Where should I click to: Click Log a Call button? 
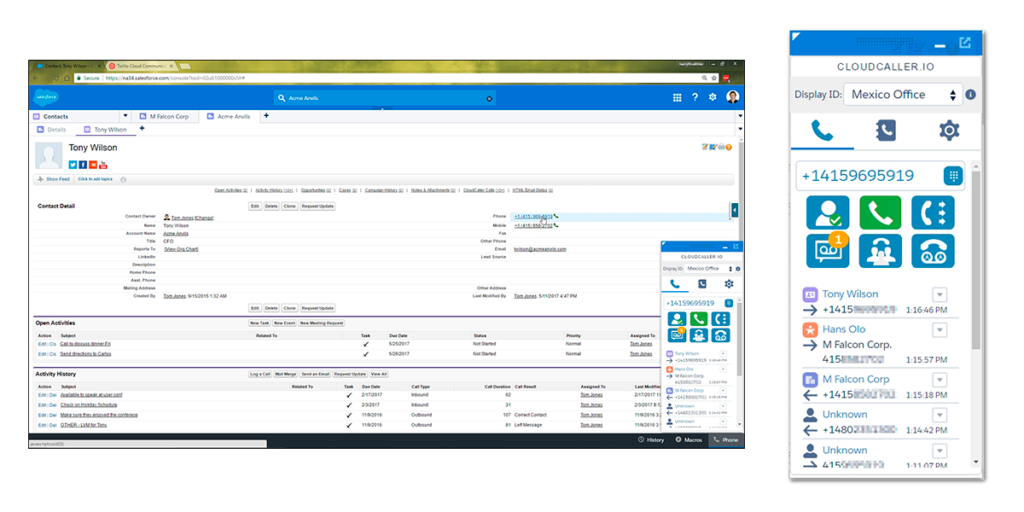260,374
